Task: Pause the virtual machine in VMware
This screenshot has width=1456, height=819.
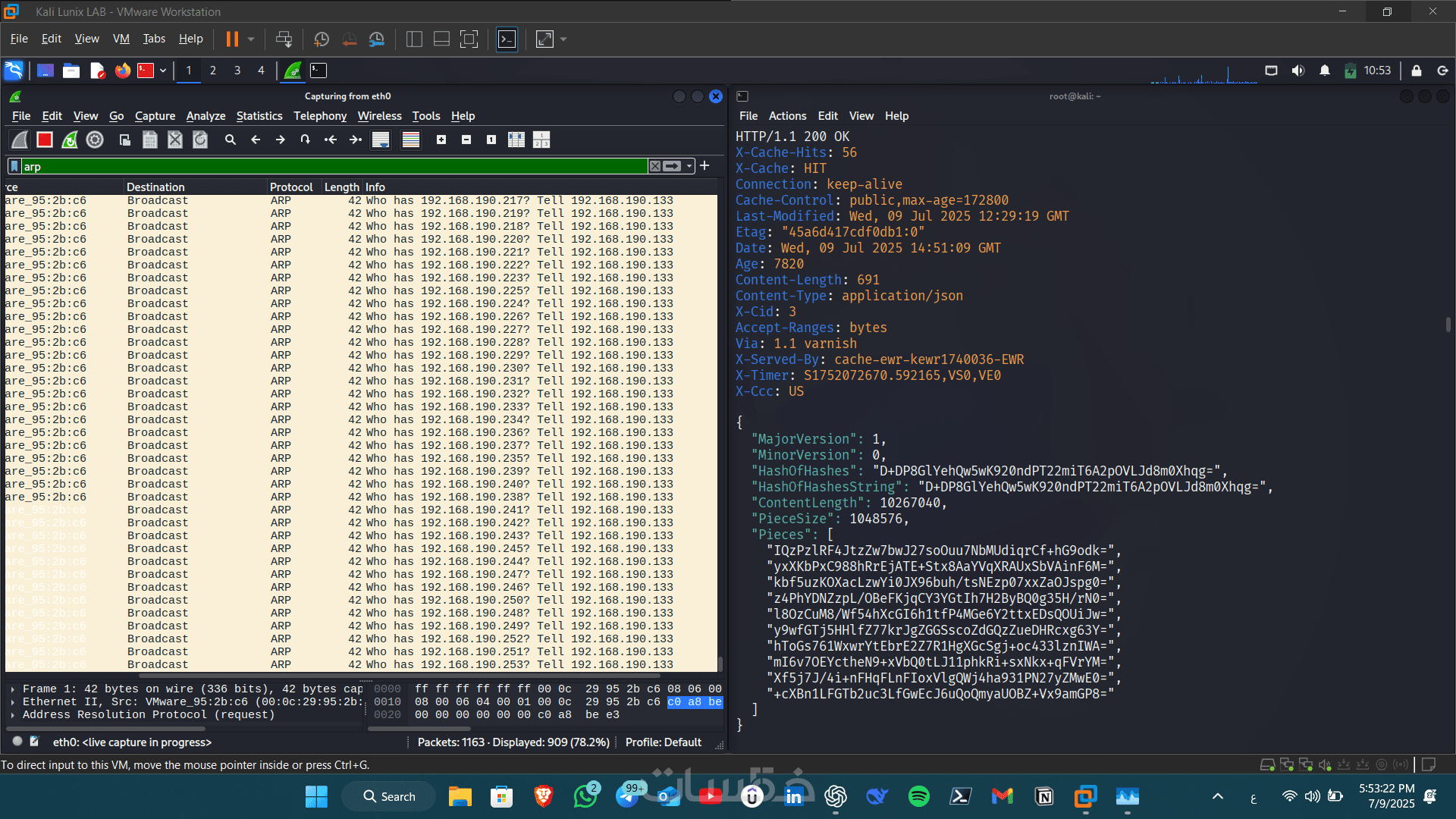Action: (232, 39)
